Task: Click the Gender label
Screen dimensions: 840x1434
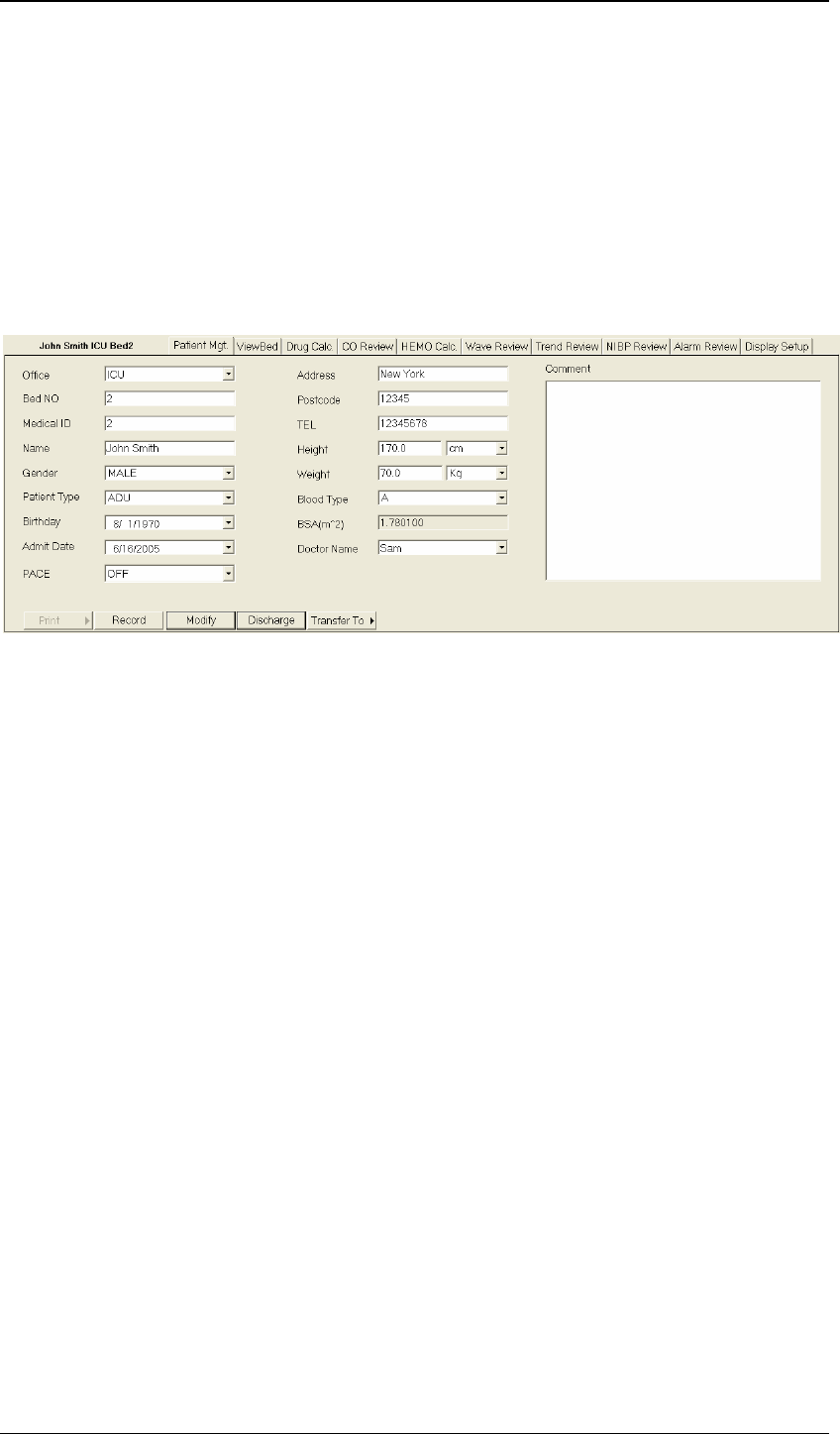Action: click(x=40, y=474)
